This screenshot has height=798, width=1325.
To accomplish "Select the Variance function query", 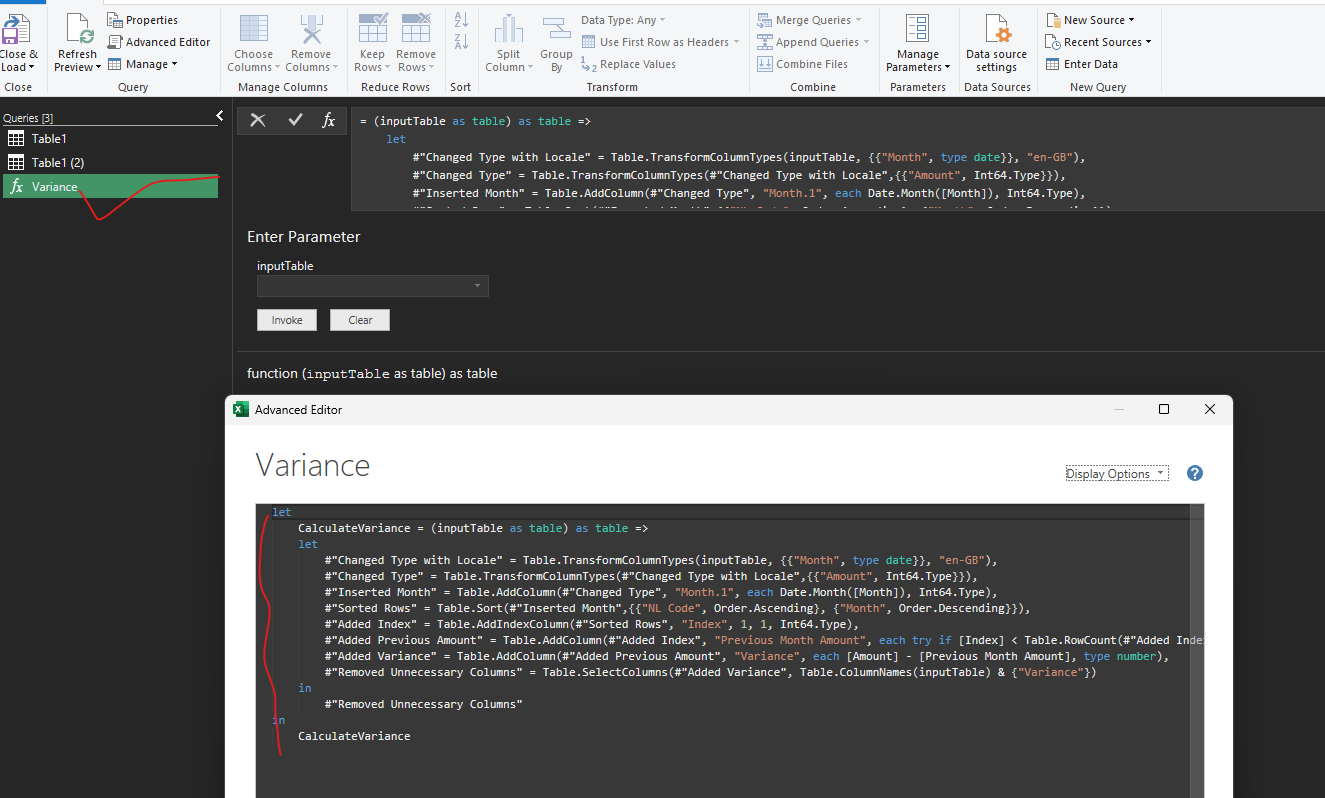I will pyautogui.click(x=110, y=186).
